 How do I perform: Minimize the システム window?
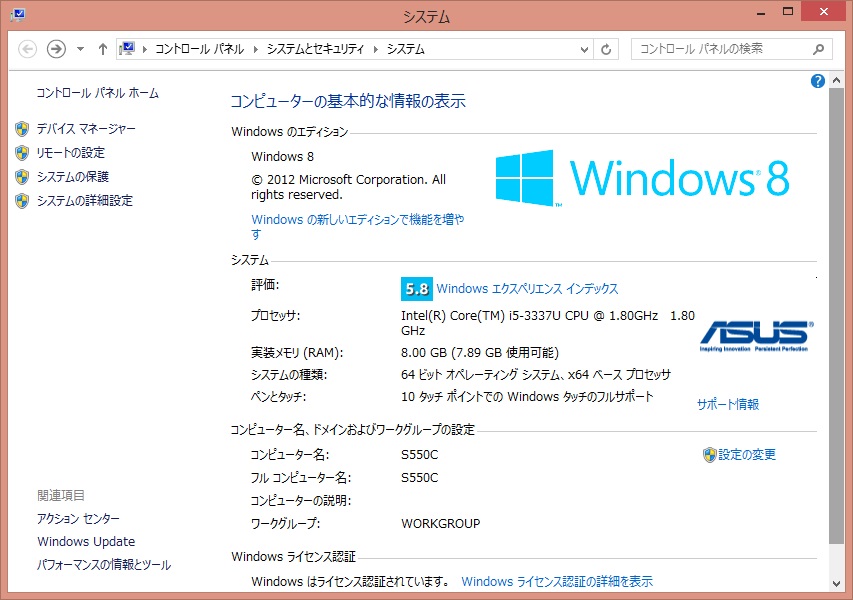[761, 13]
